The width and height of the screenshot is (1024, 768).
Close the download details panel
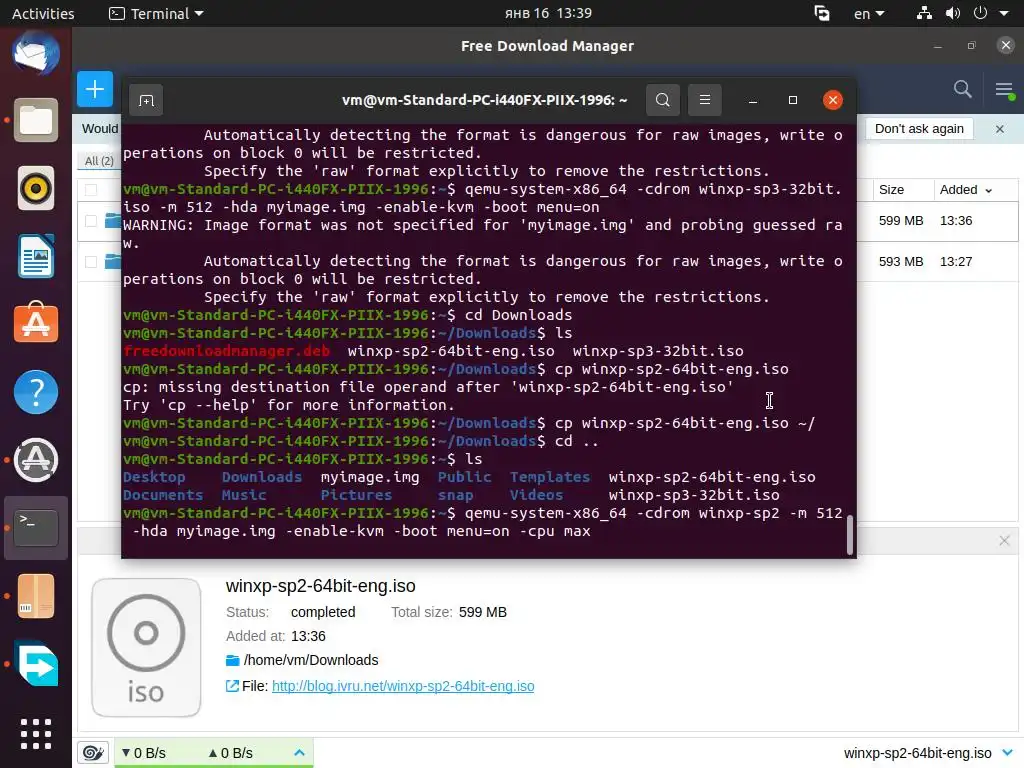point(1004,541)
